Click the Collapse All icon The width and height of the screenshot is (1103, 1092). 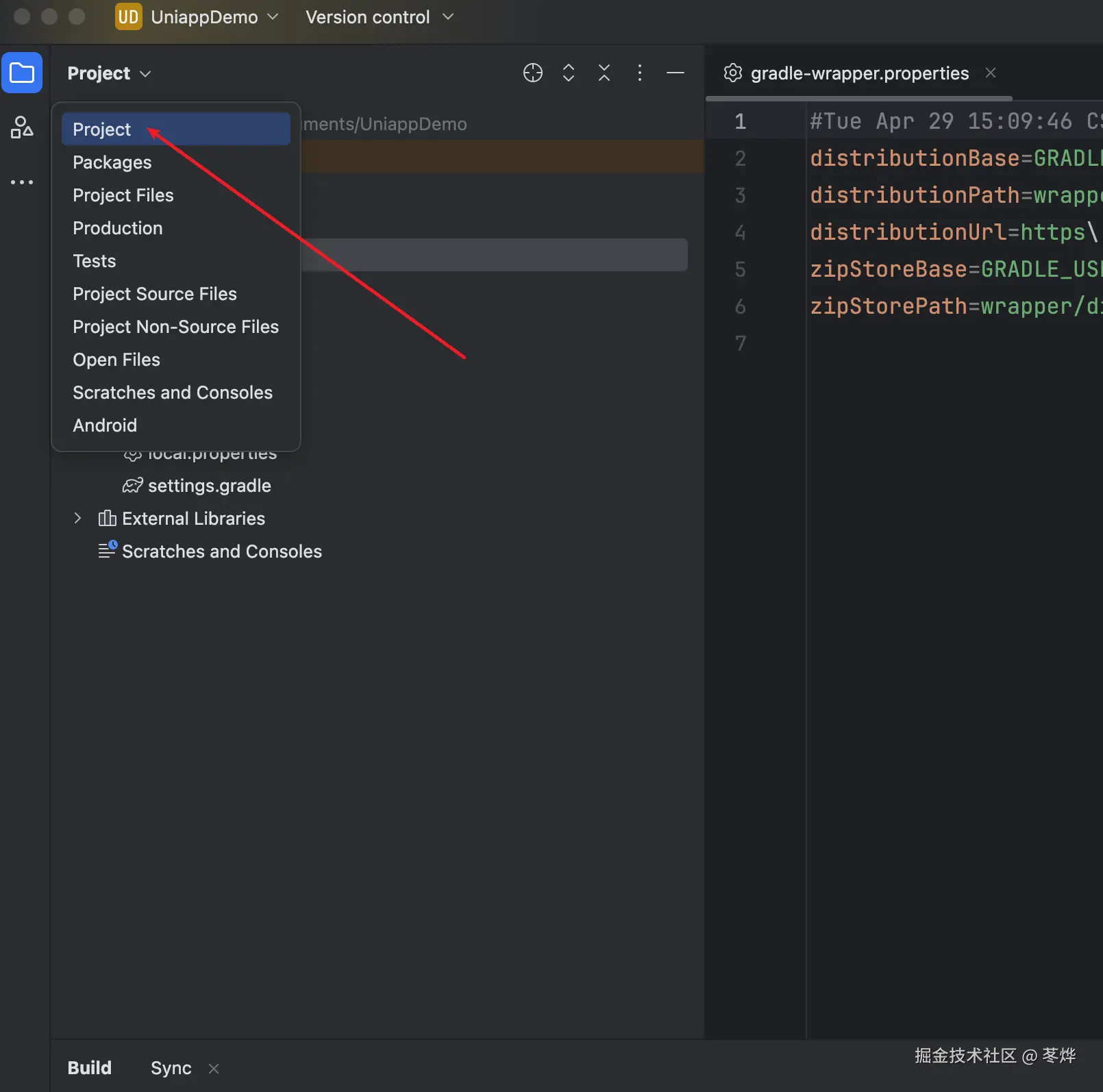click(x=604, y=73)
